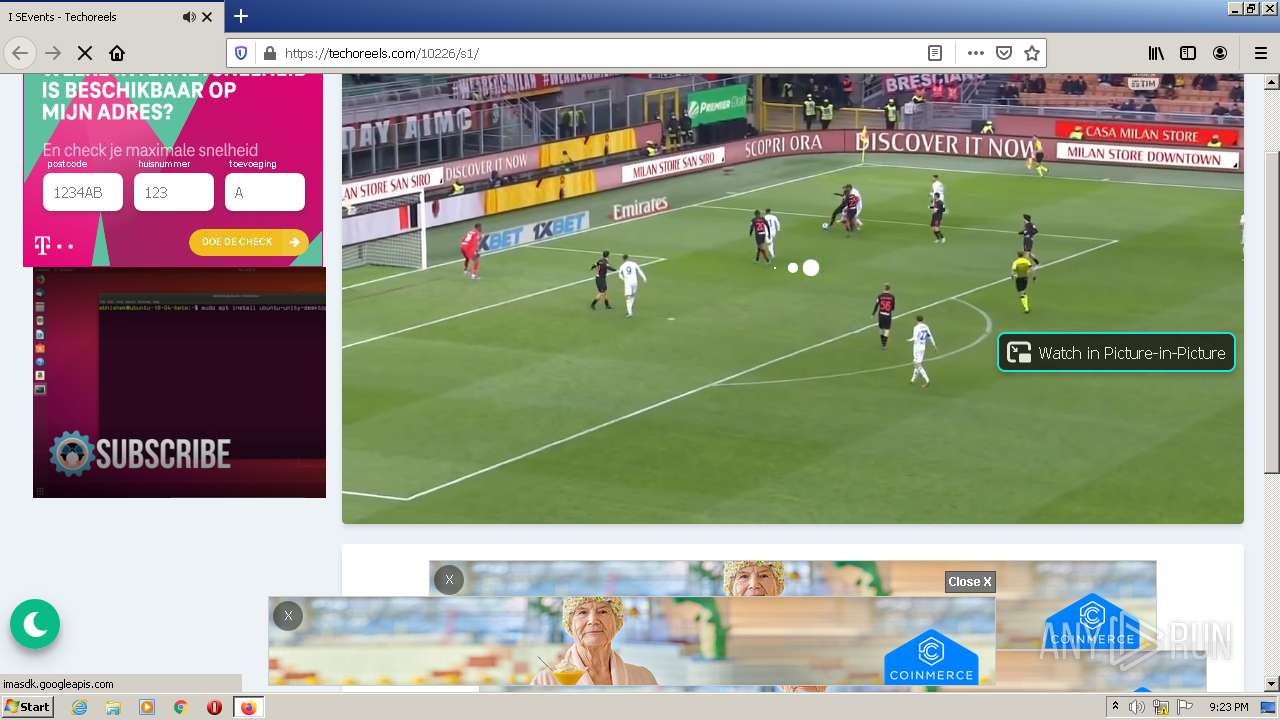Save page to Pocket
The height and width of the screenshot is (720, 1280).
tap(1004, 53)
